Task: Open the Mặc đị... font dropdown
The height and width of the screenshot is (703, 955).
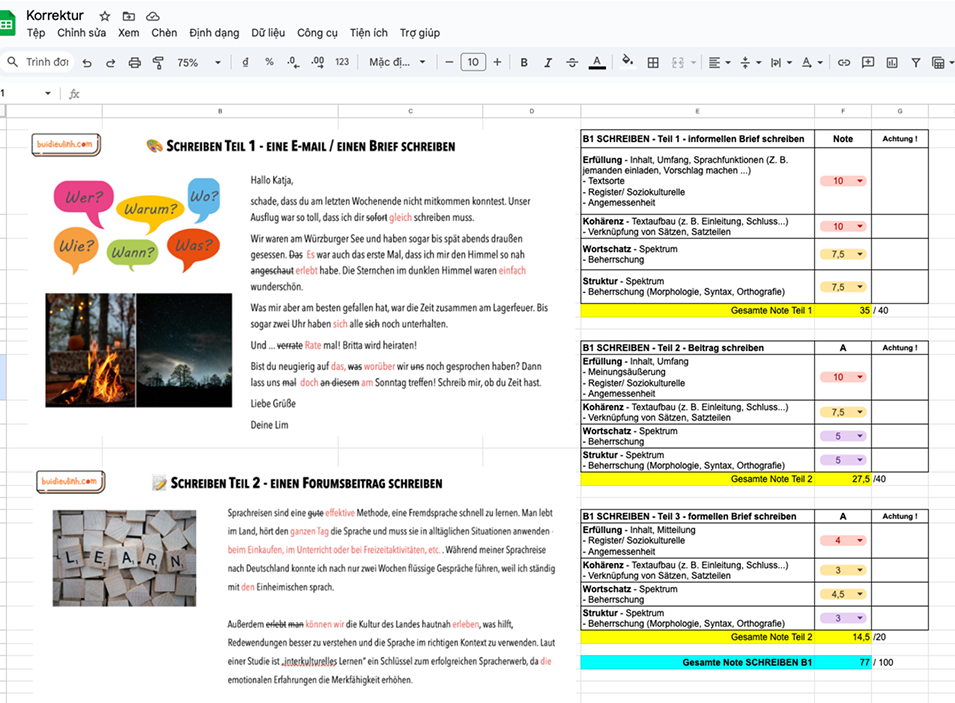Action: [x=397, y=62]
